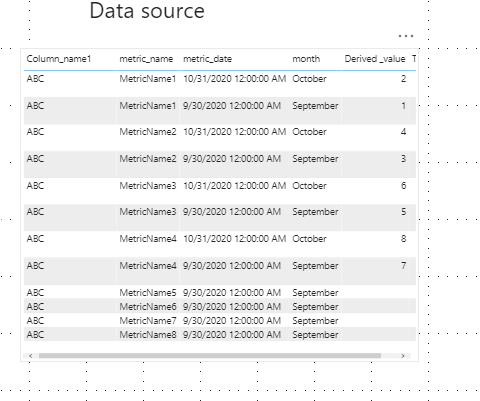
Task: Open the More options ellipsis menu
Action: click(406, 36)
